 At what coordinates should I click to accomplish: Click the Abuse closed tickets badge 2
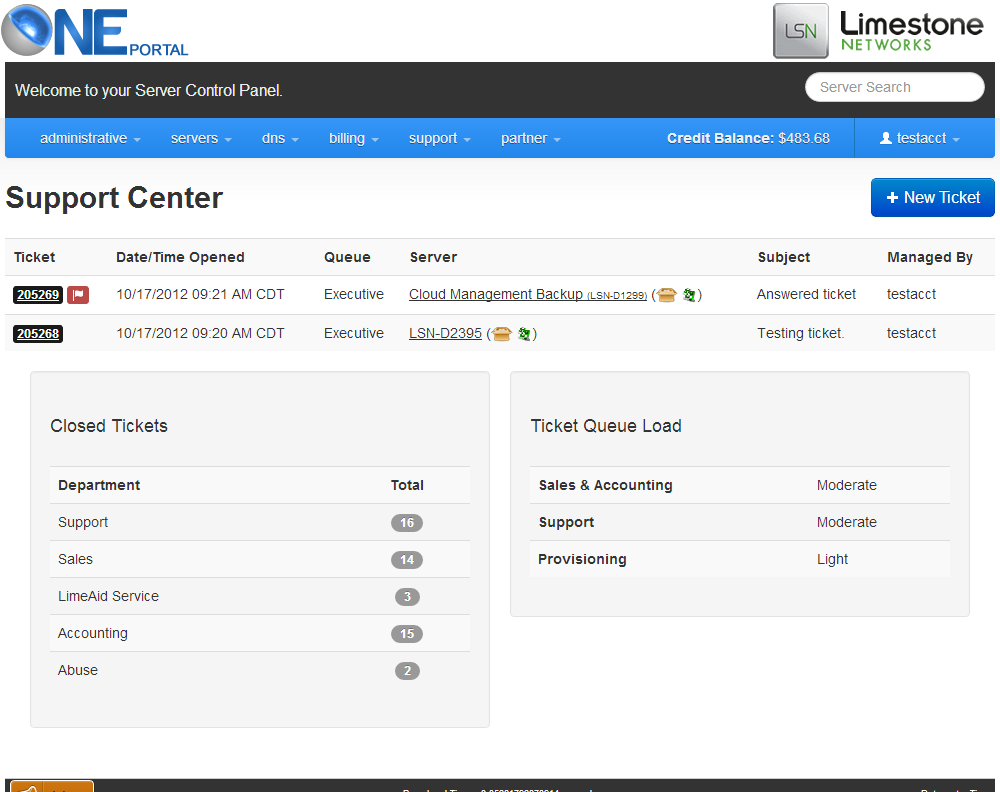pyautogui.click(x=407, y=671)
